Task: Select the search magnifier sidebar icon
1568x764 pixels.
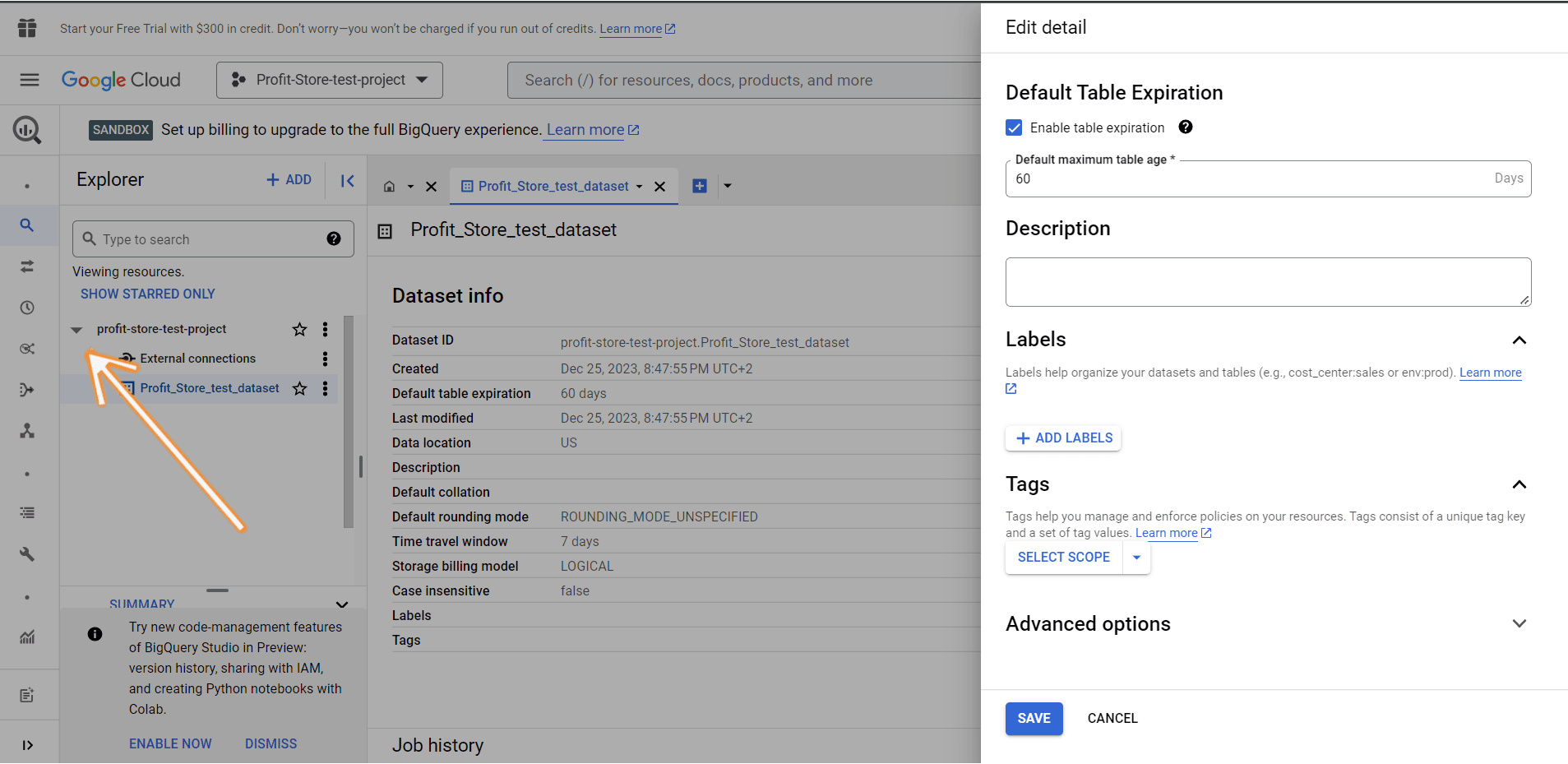Action: [x=27, y=225]
